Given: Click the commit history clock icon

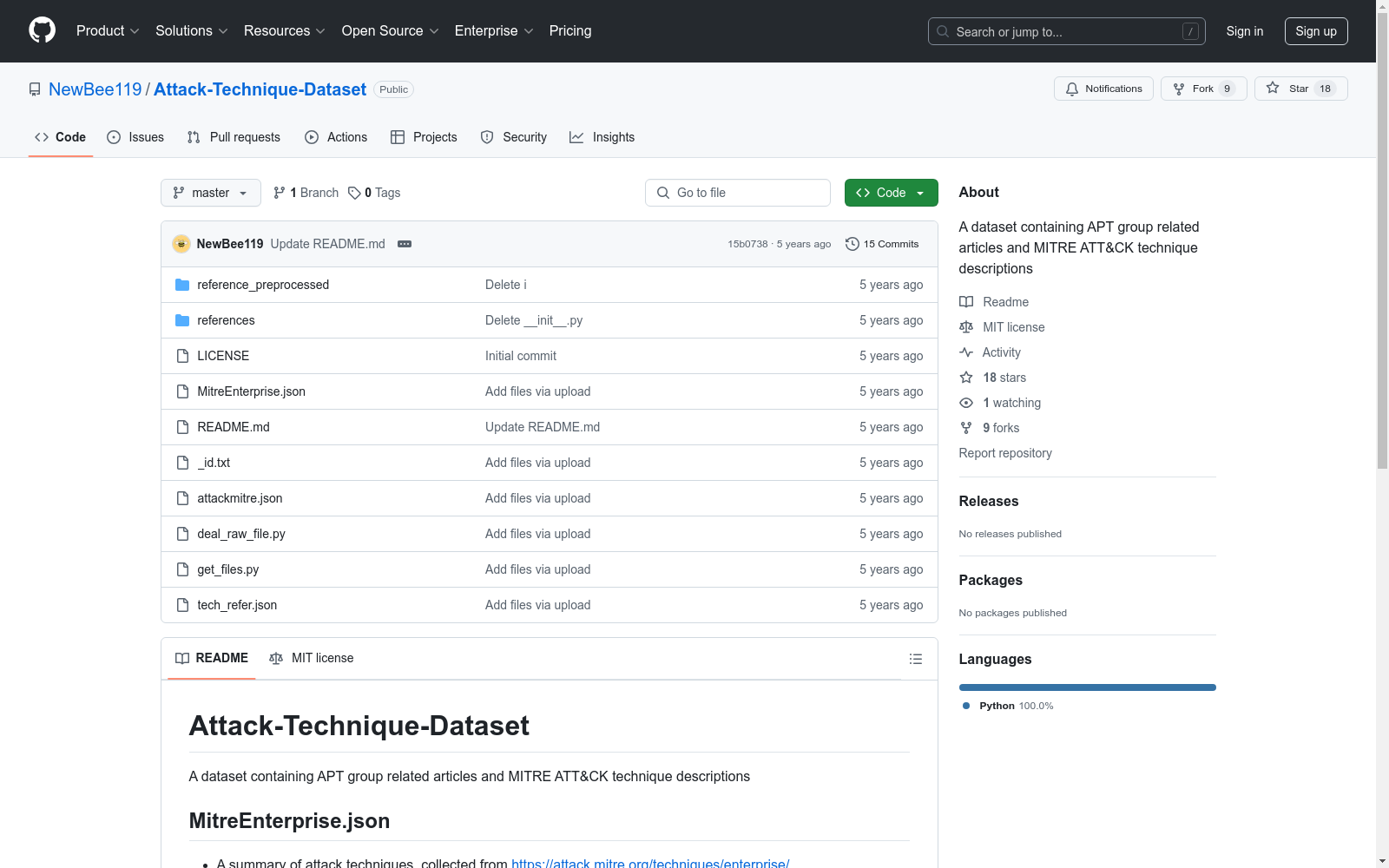Looking at the screenshot, I should [852, 244].
